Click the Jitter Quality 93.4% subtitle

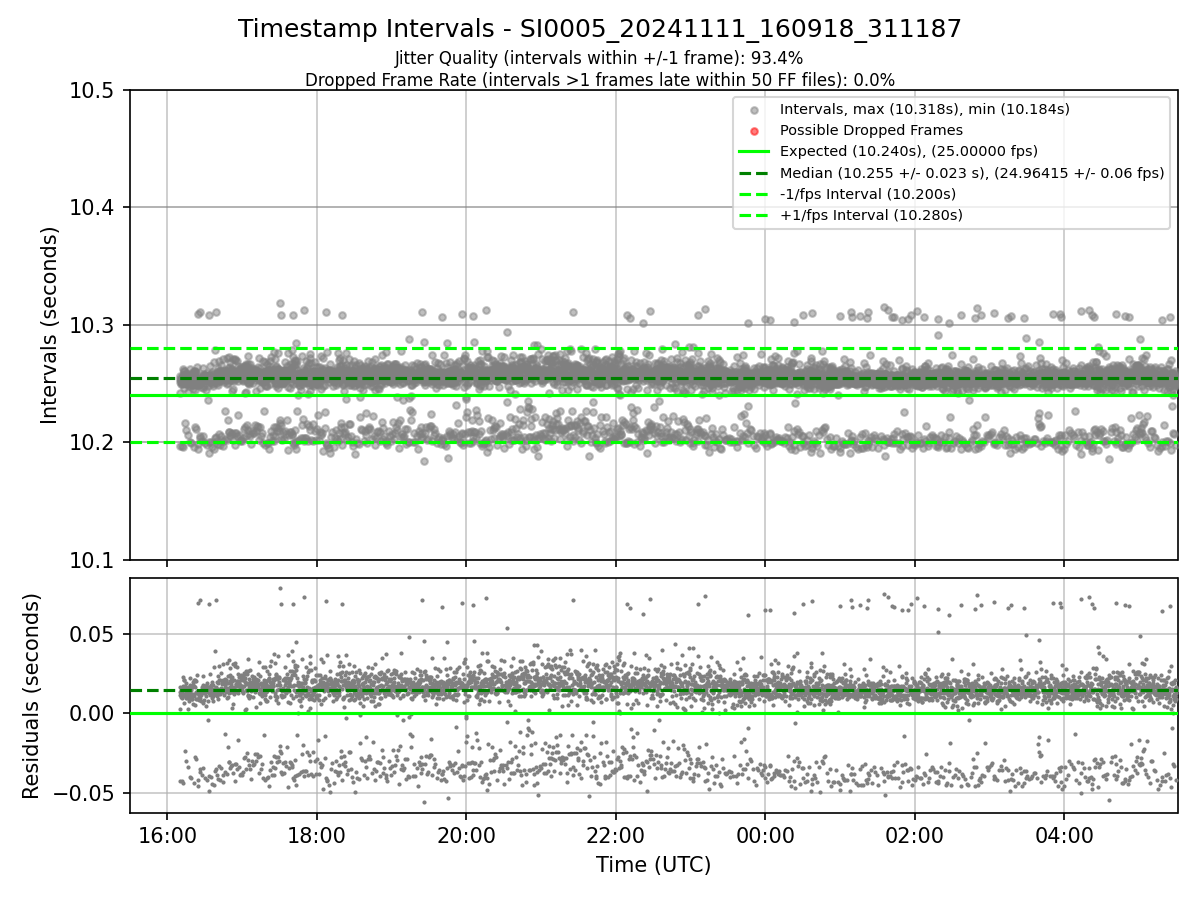coord(599,58)
